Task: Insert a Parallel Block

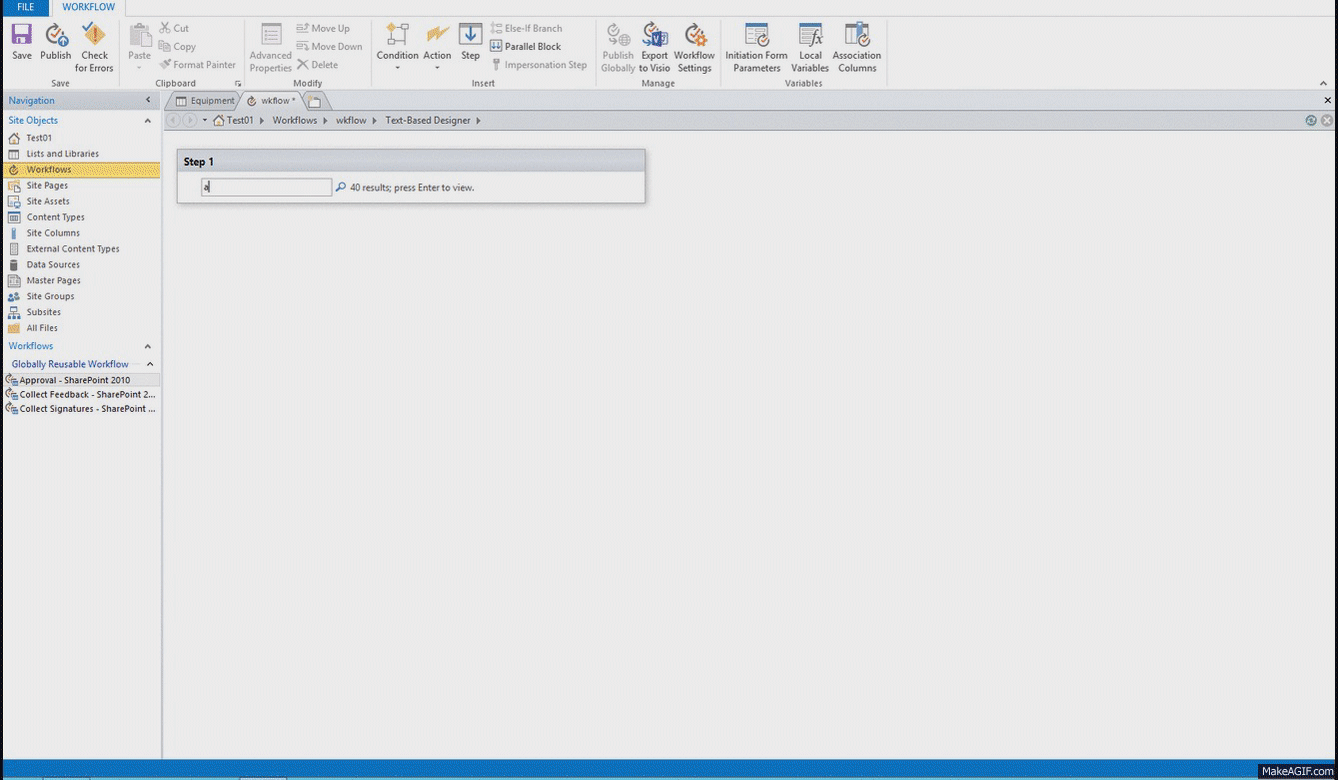Action: [526, 47]
